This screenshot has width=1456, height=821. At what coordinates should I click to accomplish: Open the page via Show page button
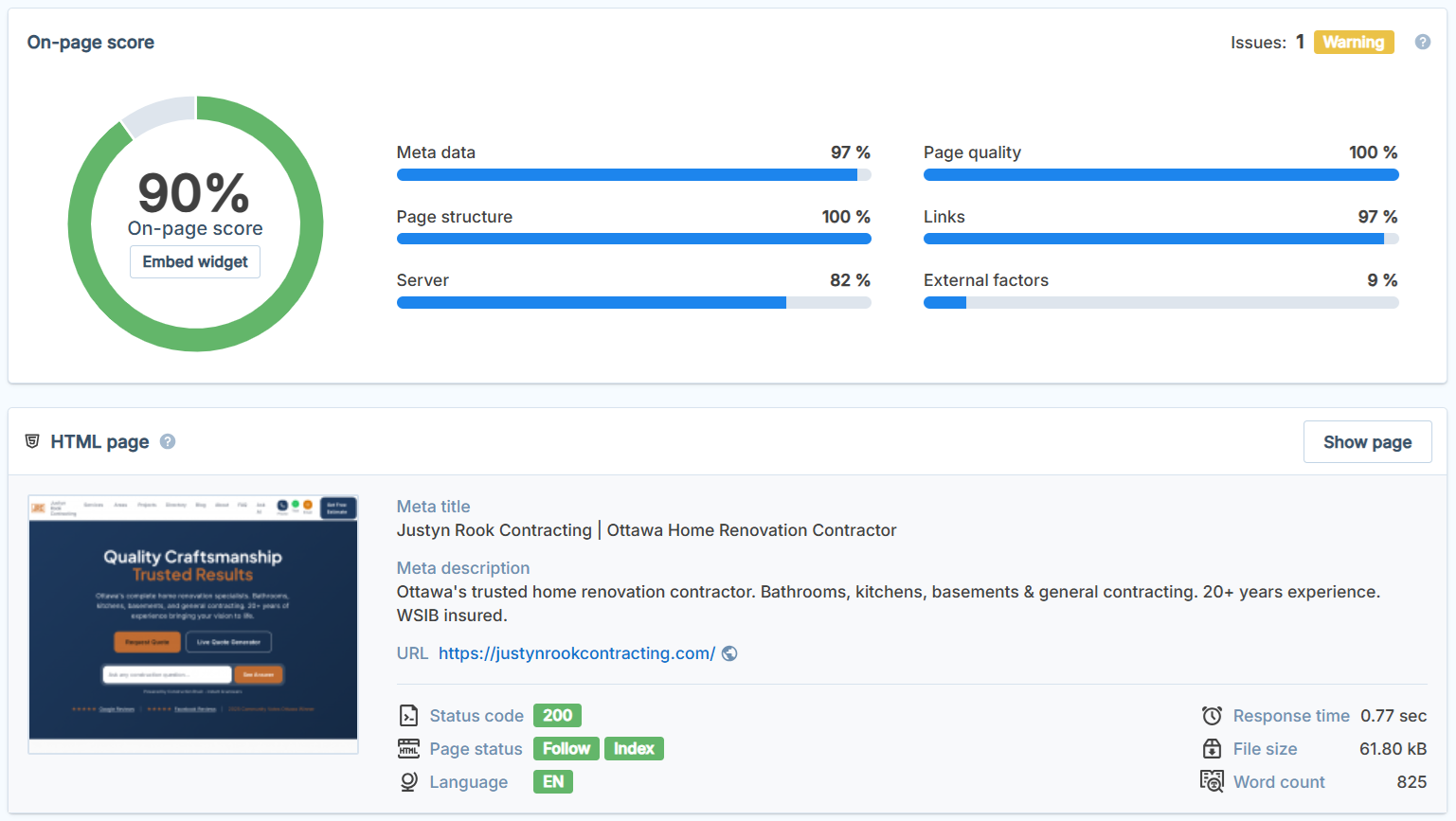tap(1367, 441)
